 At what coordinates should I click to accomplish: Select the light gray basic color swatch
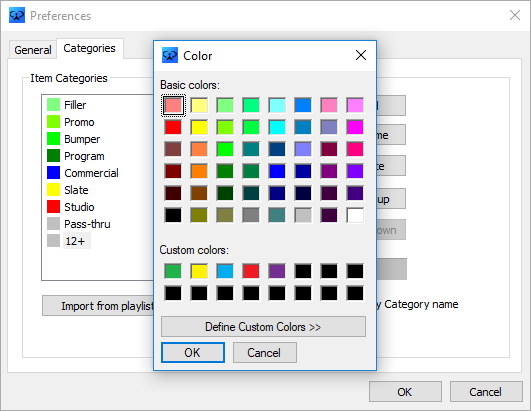point(303,215)
